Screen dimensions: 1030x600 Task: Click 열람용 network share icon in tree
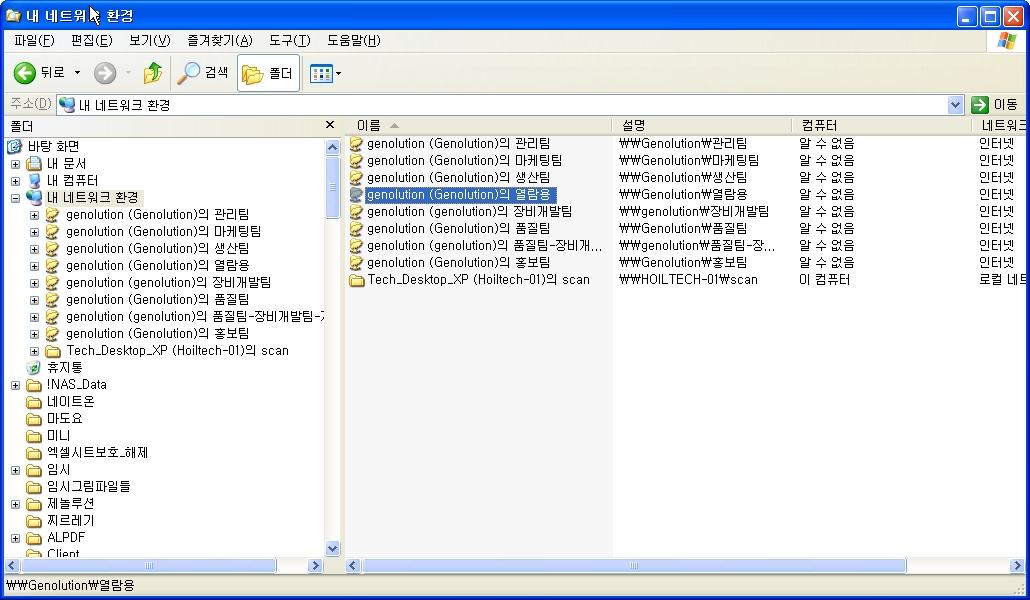click(53, 265)
